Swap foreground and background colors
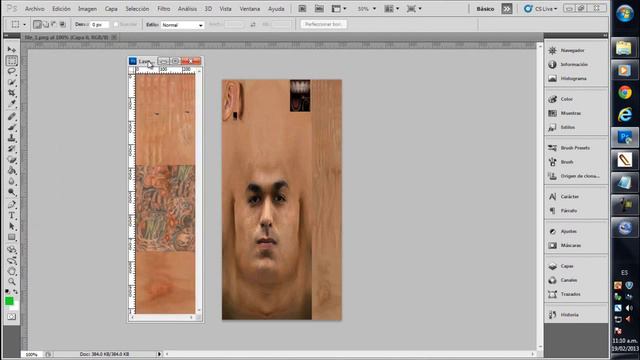The height and width of the screenshot is (360, 640). point(16,291)
